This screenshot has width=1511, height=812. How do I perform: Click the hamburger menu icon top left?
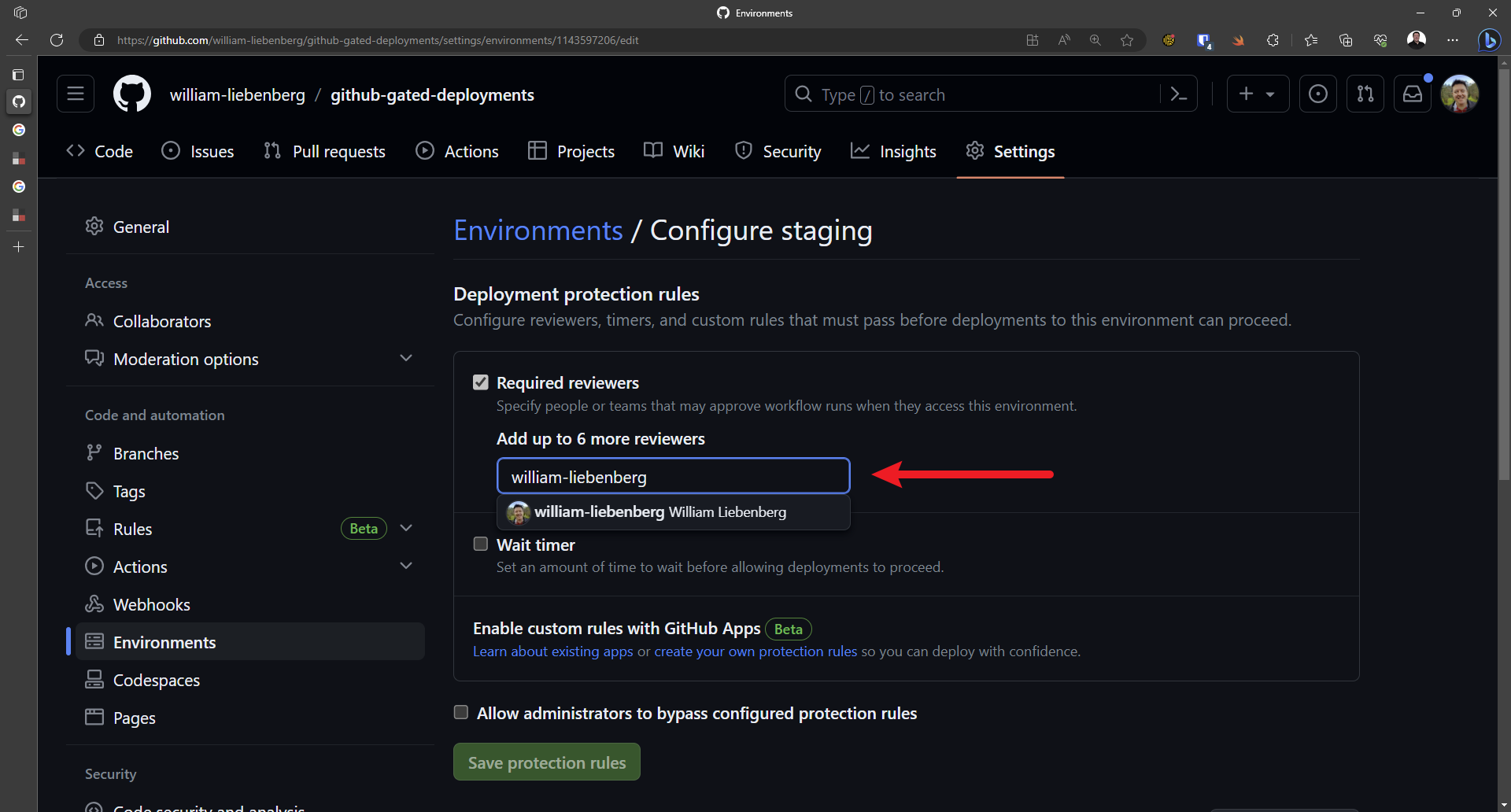point(75,94)
